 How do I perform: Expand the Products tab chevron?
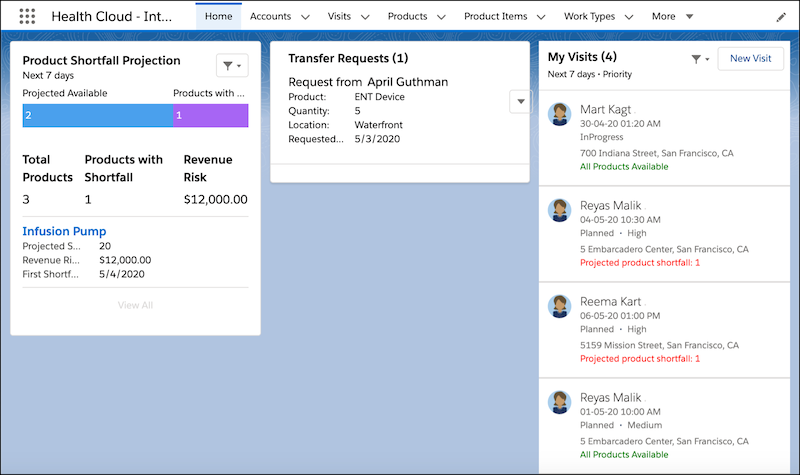click(x=441, y=17)
